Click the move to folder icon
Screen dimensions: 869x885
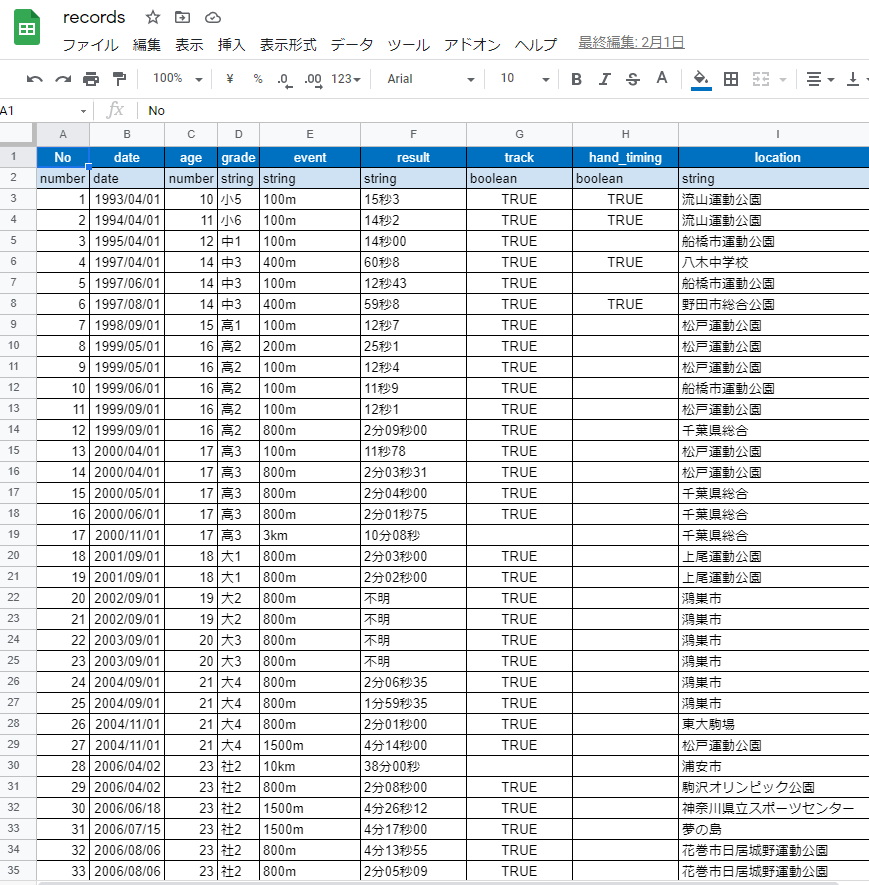pos(182,18)
